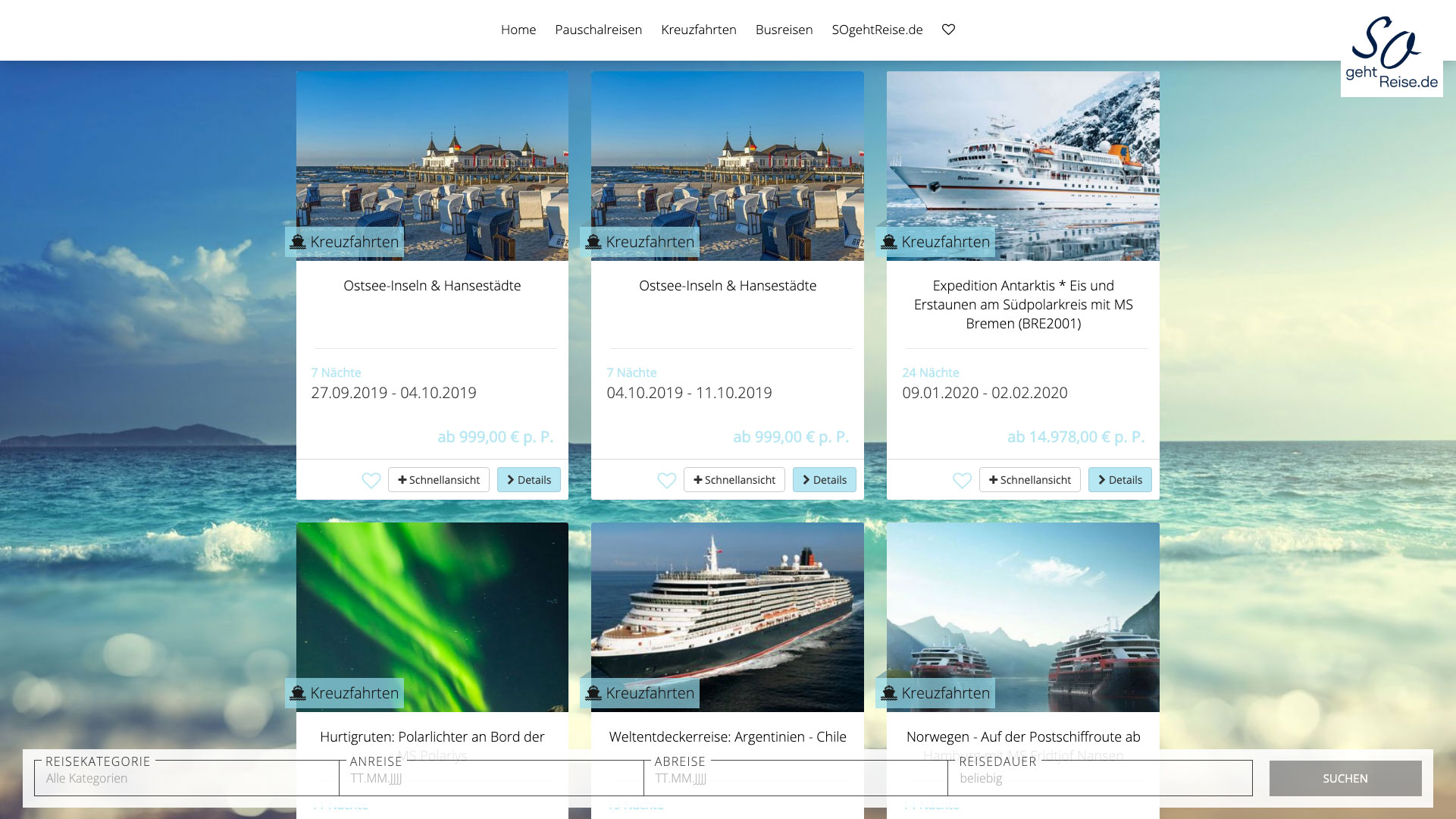Click the Suchen button

tap(1345, 778)
